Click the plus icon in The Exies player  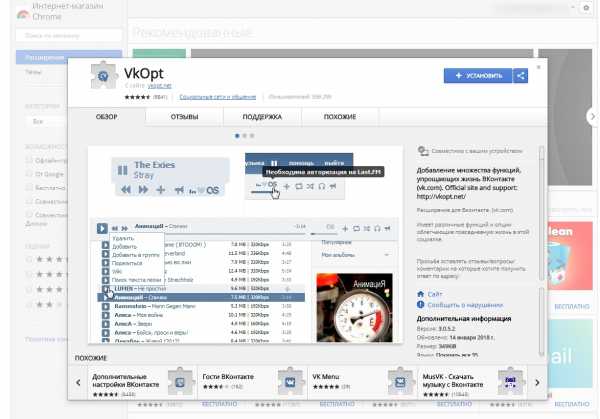[161, 189]
